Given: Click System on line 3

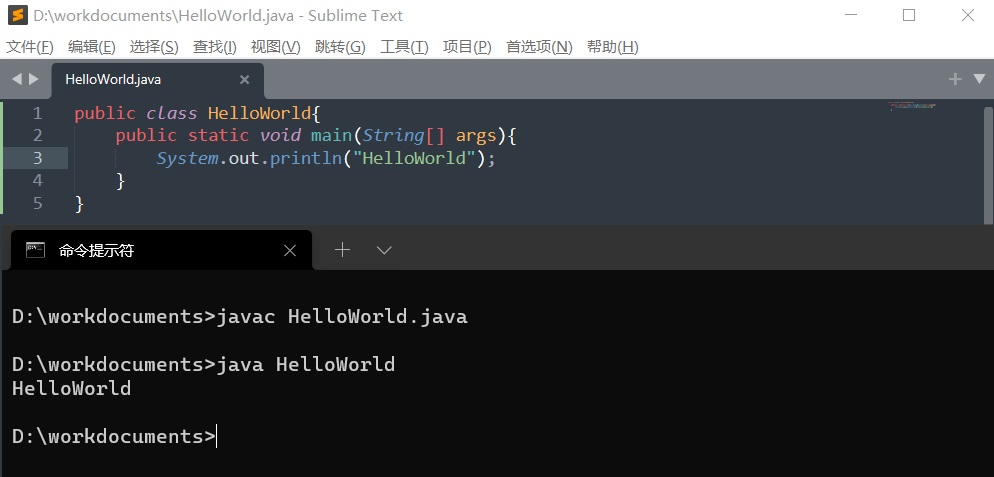Looking at the screenshot, I should point(188,158).
